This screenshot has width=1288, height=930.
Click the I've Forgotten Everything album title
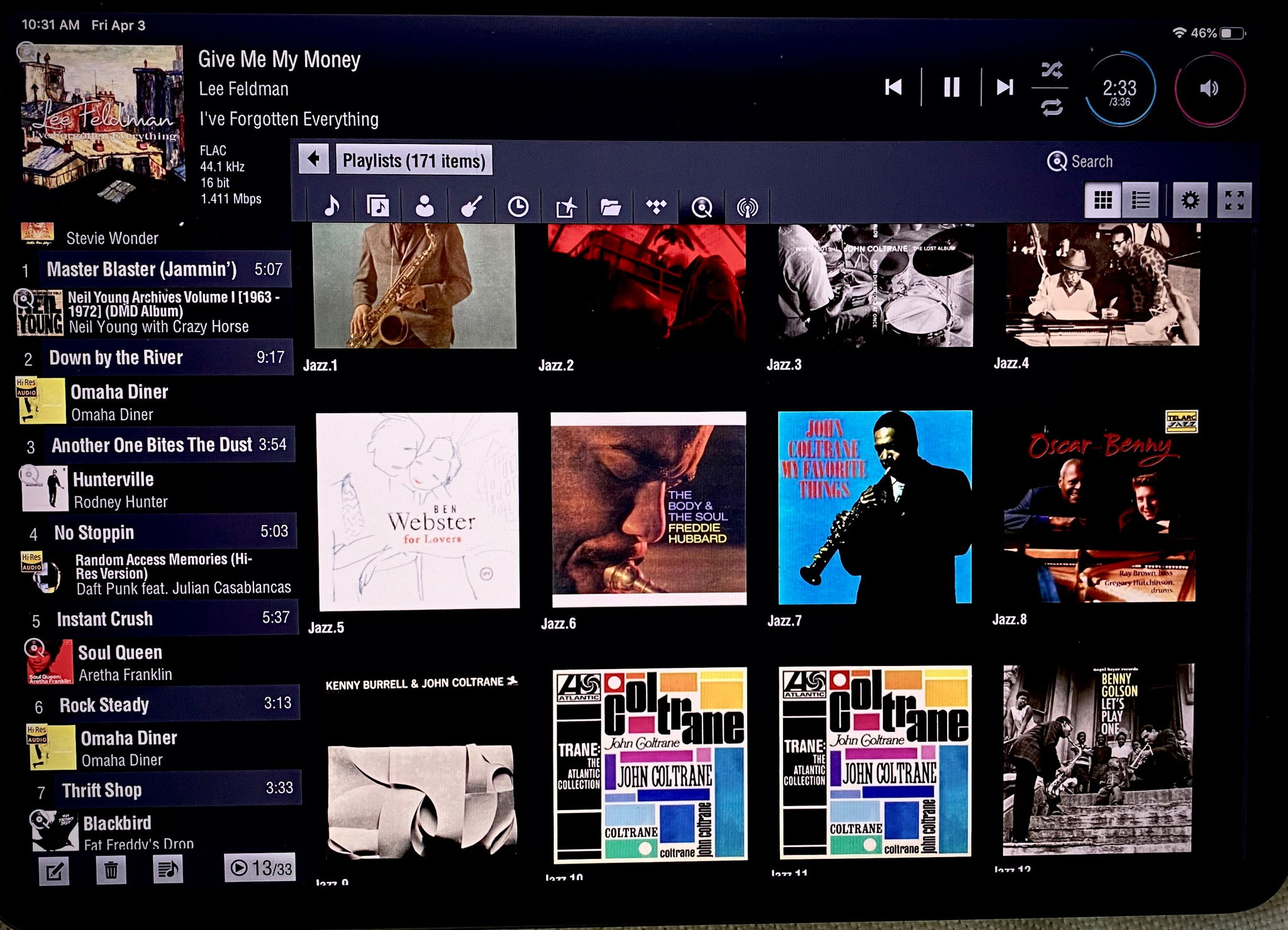point(289,119)
